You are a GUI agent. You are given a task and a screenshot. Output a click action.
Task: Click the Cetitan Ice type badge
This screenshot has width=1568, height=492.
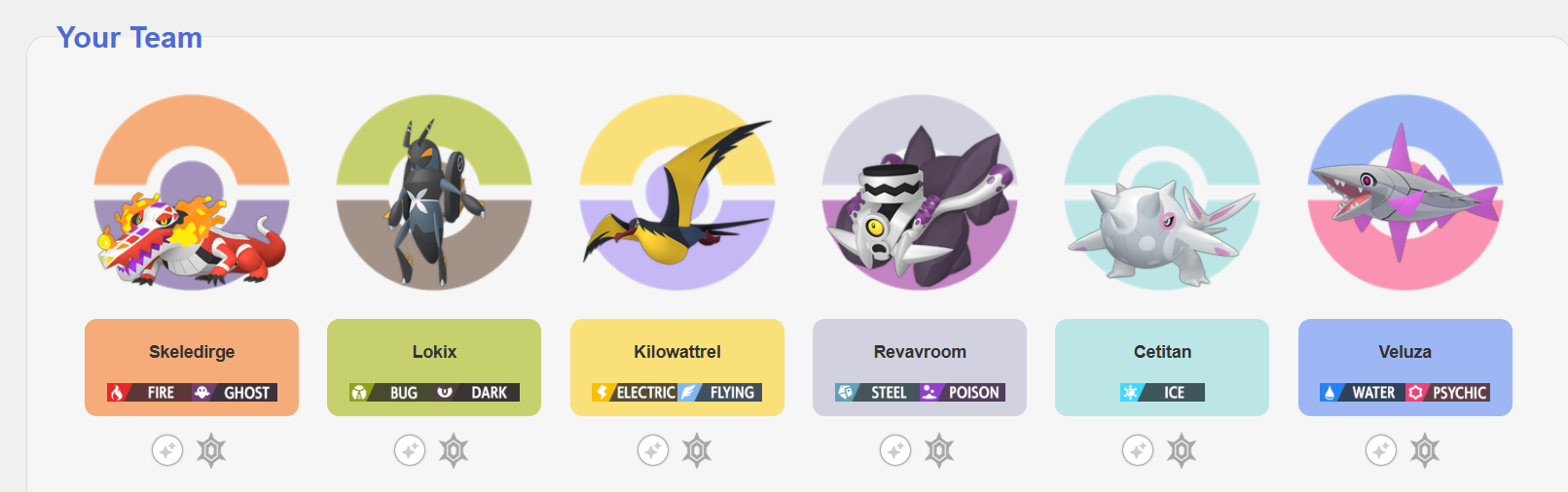point(1162,393)
